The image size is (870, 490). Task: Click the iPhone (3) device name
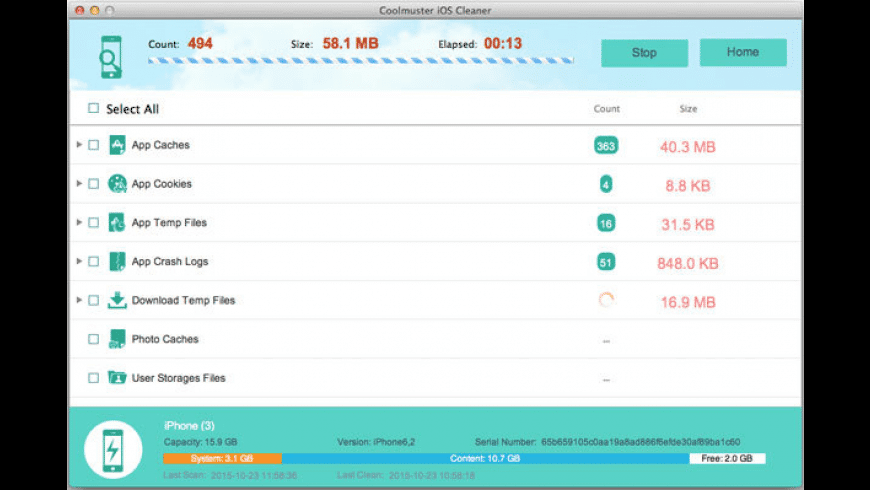tap(189, 426)
